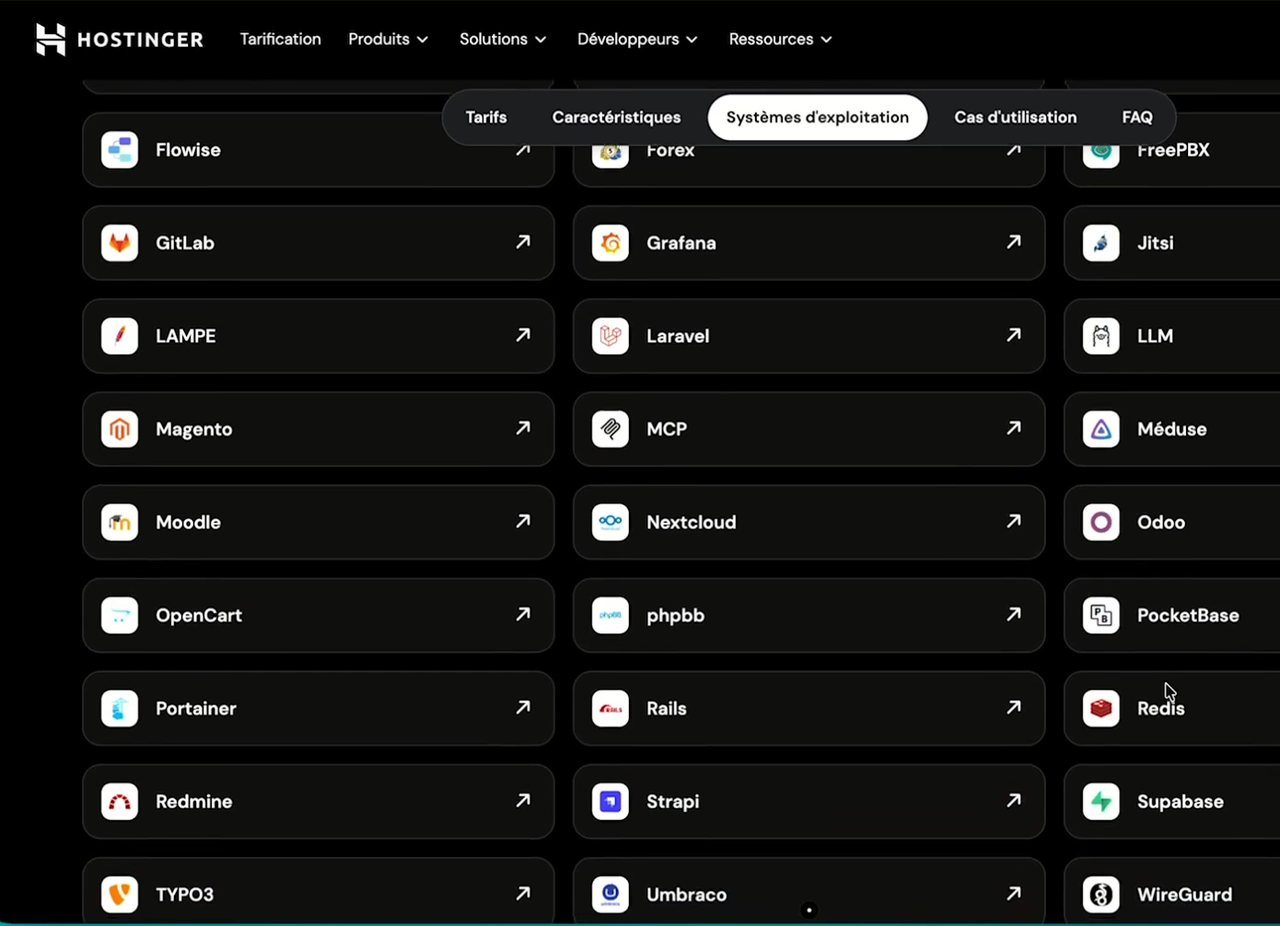Select the Strapi label text

point(673,802)
